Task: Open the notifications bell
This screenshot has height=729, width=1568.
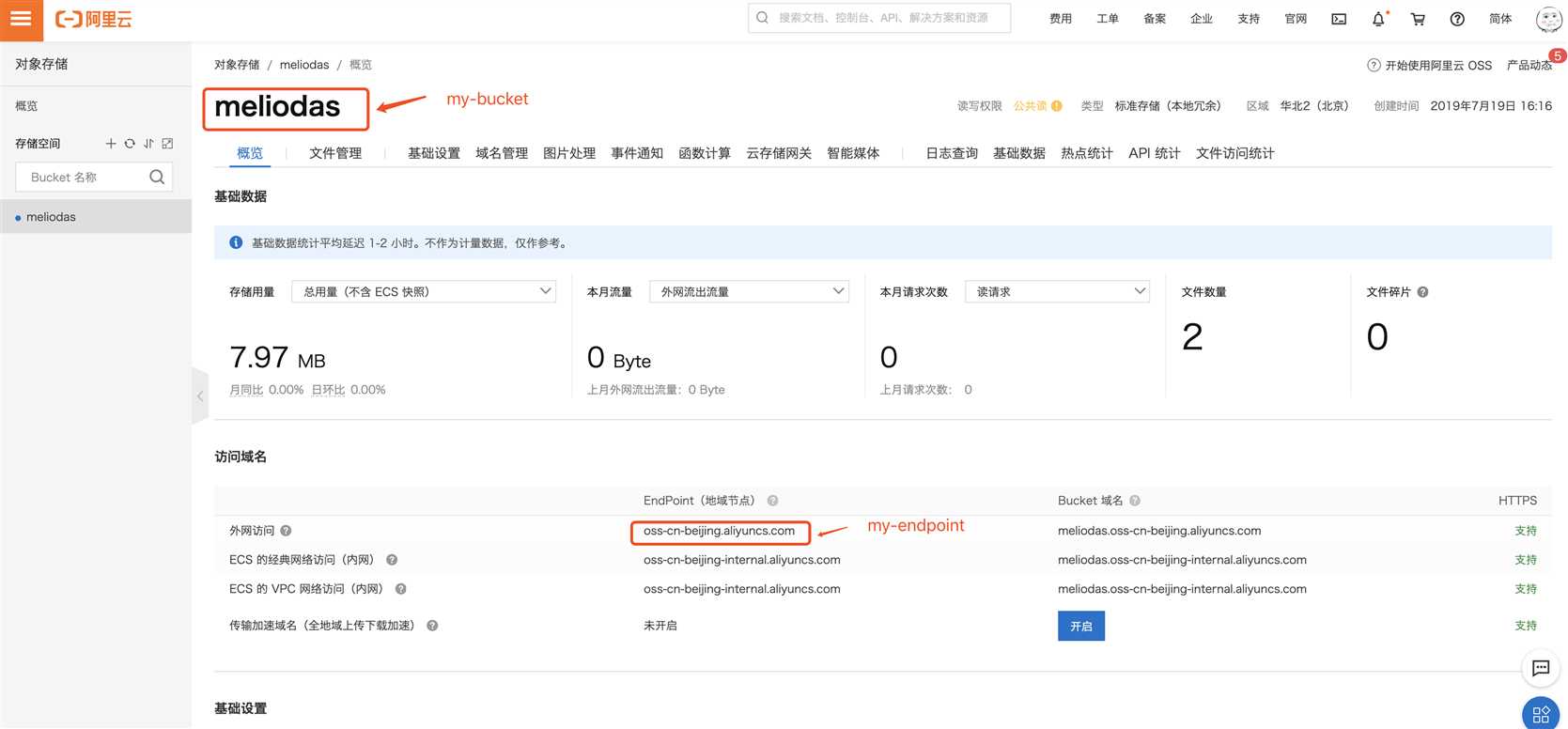Action: 1378,19
